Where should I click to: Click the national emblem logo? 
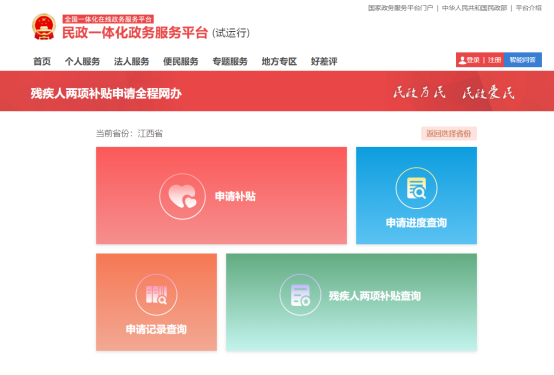(x=44, y=27)
